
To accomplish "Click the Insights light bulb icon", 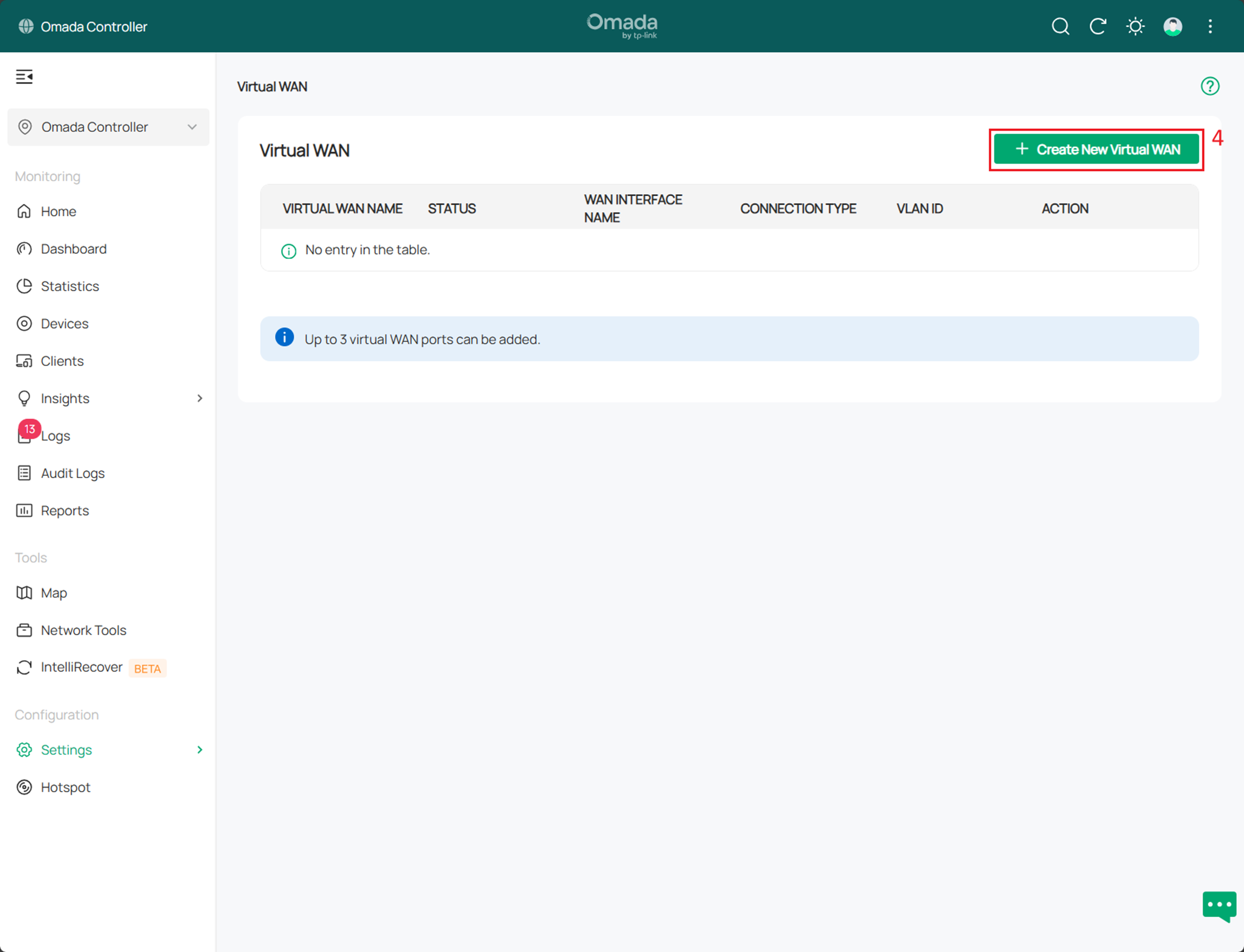I will pyautogui.click(x=24, y=398).
